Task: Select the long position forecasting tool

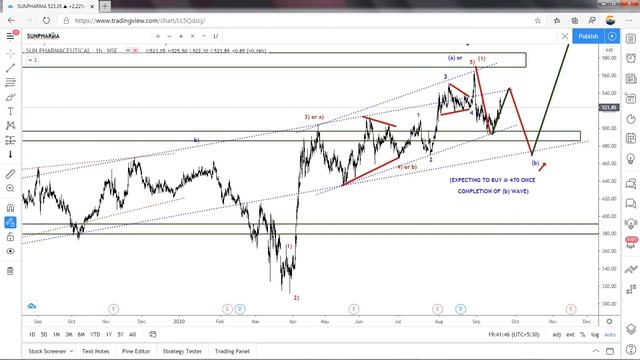Action: [10, 140]
